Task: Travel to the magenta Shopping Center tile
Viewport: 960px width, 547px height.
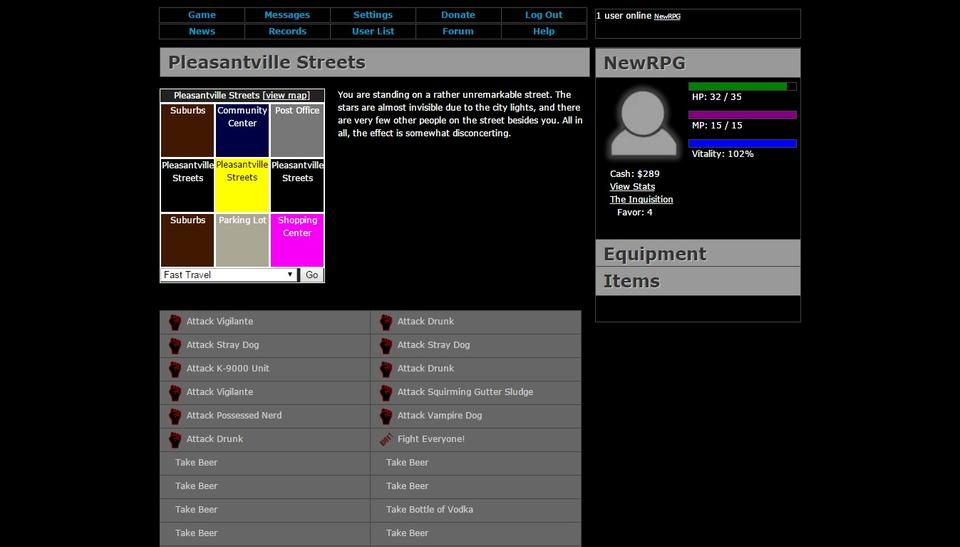Action: pyautogui.click(x=297, y=240)
